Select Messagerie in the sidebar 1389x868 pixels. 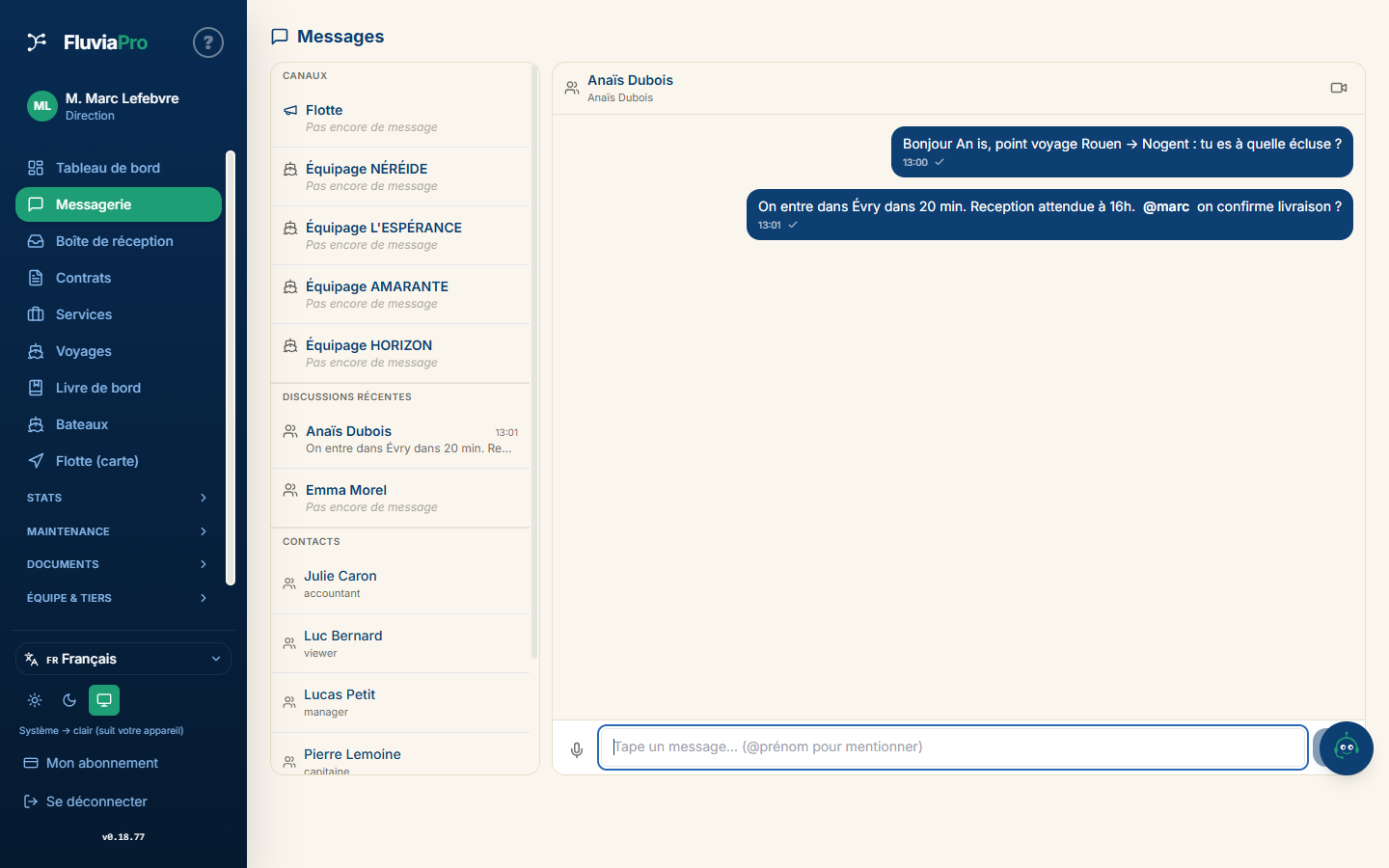click(119, 204)
